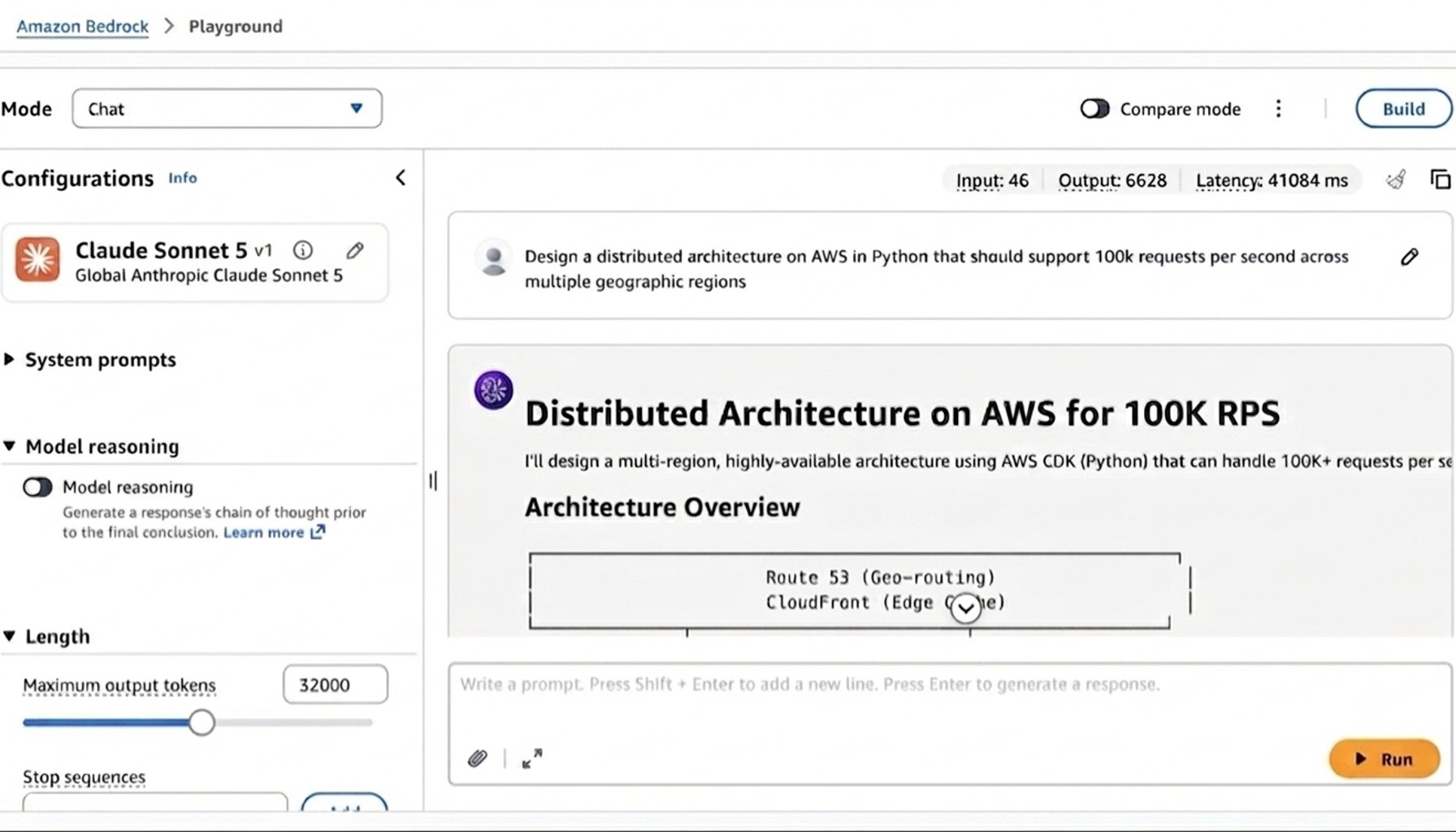
Task: Click the Latency: 41084 ms metric
Action: point(1272,180)
